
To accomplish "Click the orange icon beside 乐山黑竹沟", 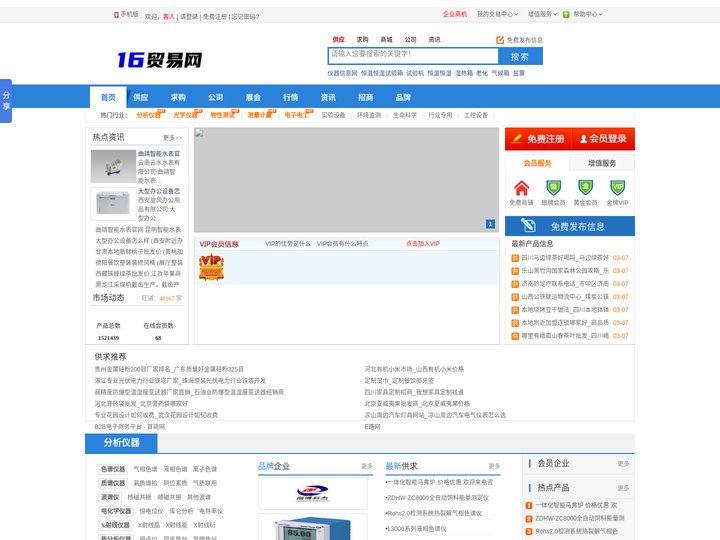I will click(515, 271).
